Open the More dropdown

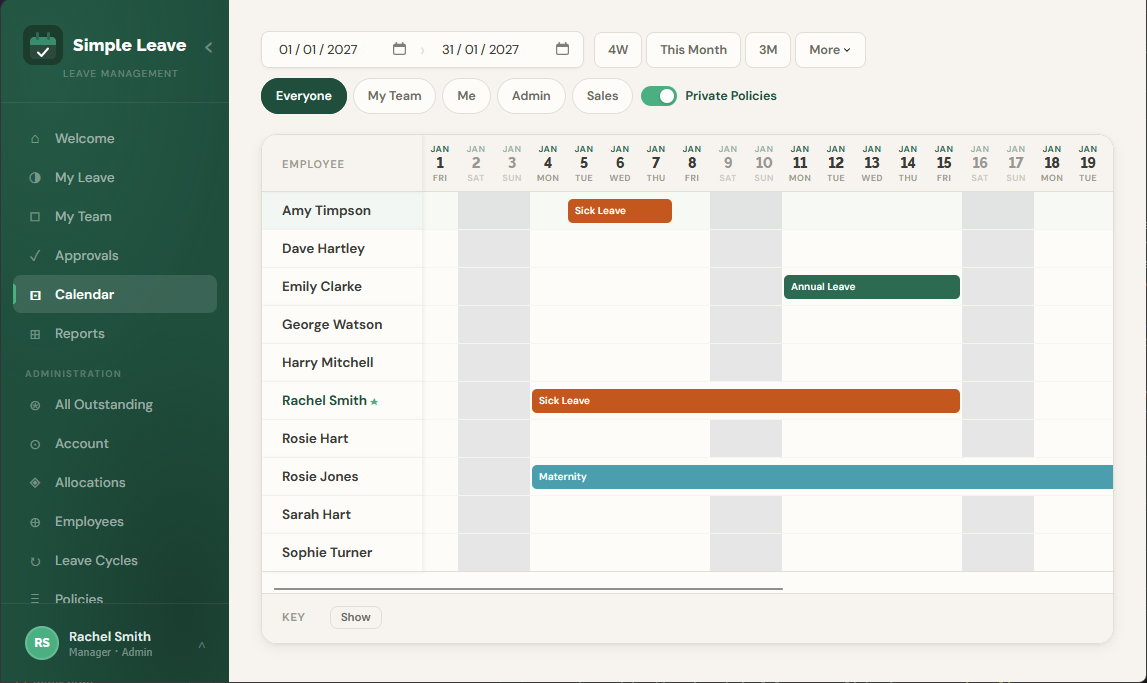tap(830, 50)
